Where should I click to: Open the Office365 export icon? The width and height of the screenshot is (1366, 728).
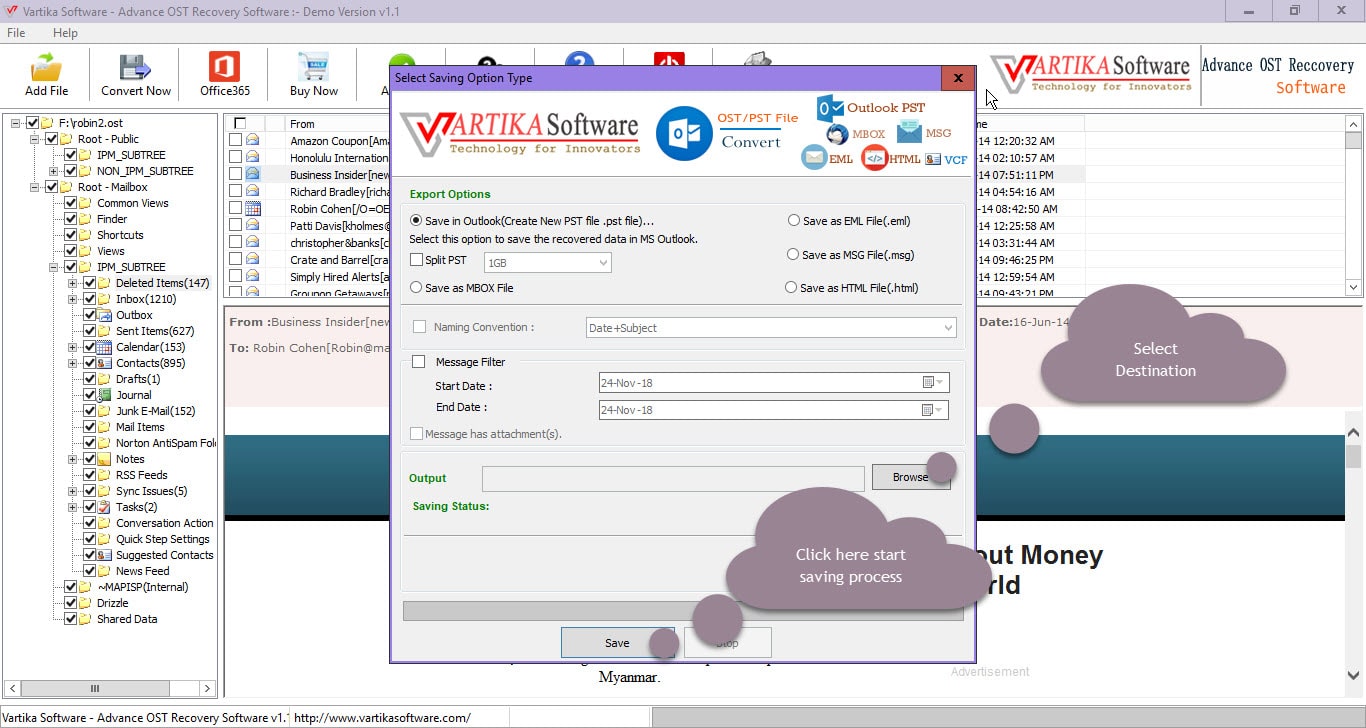tap(224, 68)
